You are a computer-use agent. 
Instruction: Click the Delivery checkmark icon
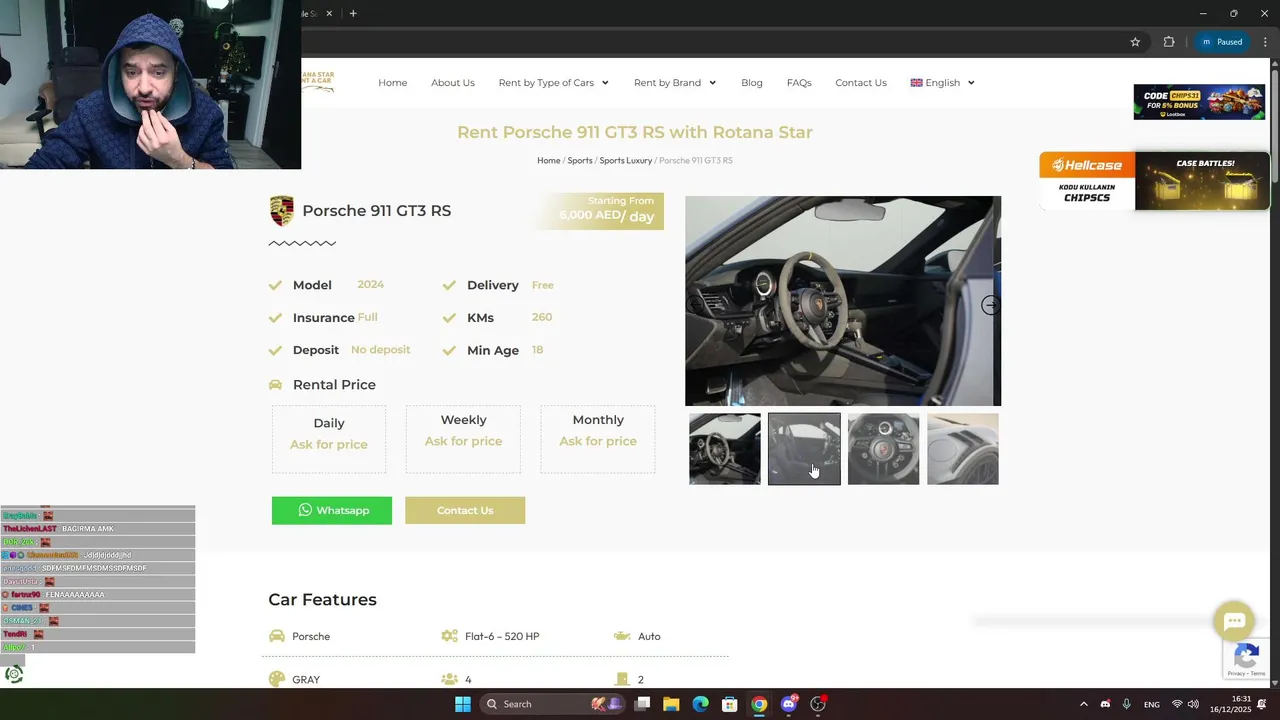click(x=449, y=285)
